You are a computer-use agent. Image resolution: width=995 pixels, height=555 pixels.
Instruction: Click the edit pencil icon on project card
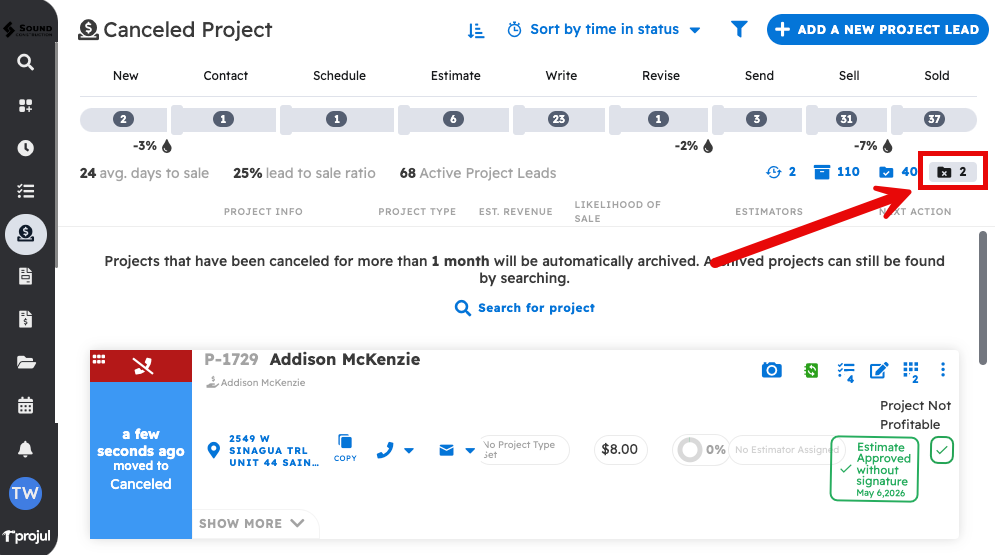(x=879, y=371)
